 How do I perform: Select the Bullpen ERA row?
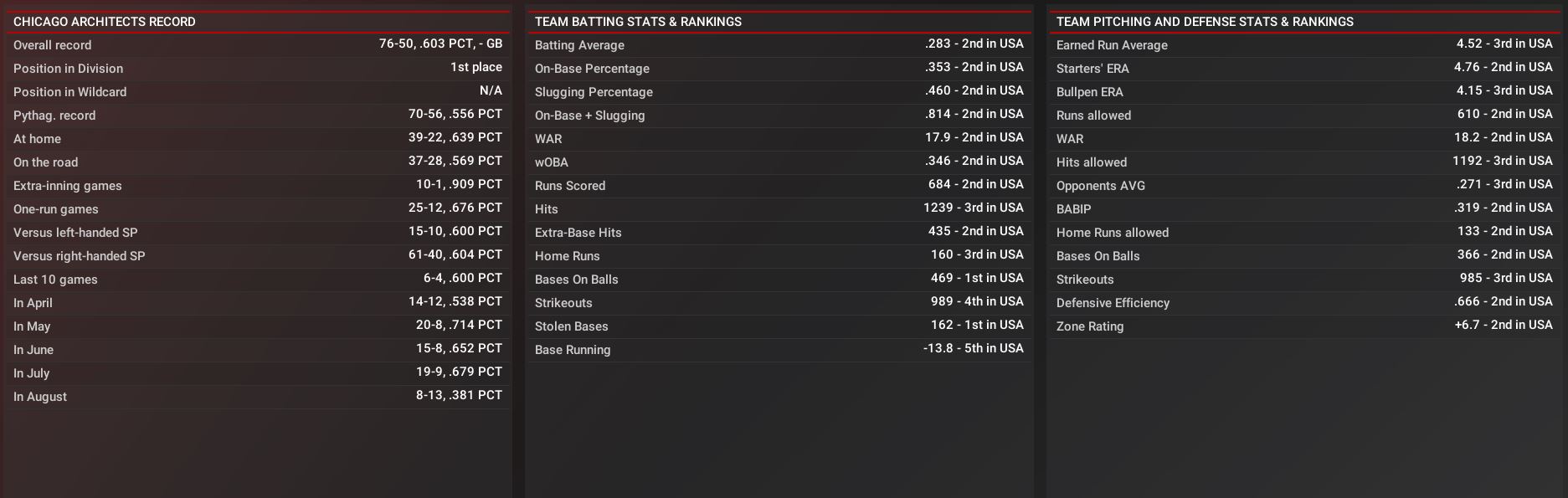pos(1303,92)
